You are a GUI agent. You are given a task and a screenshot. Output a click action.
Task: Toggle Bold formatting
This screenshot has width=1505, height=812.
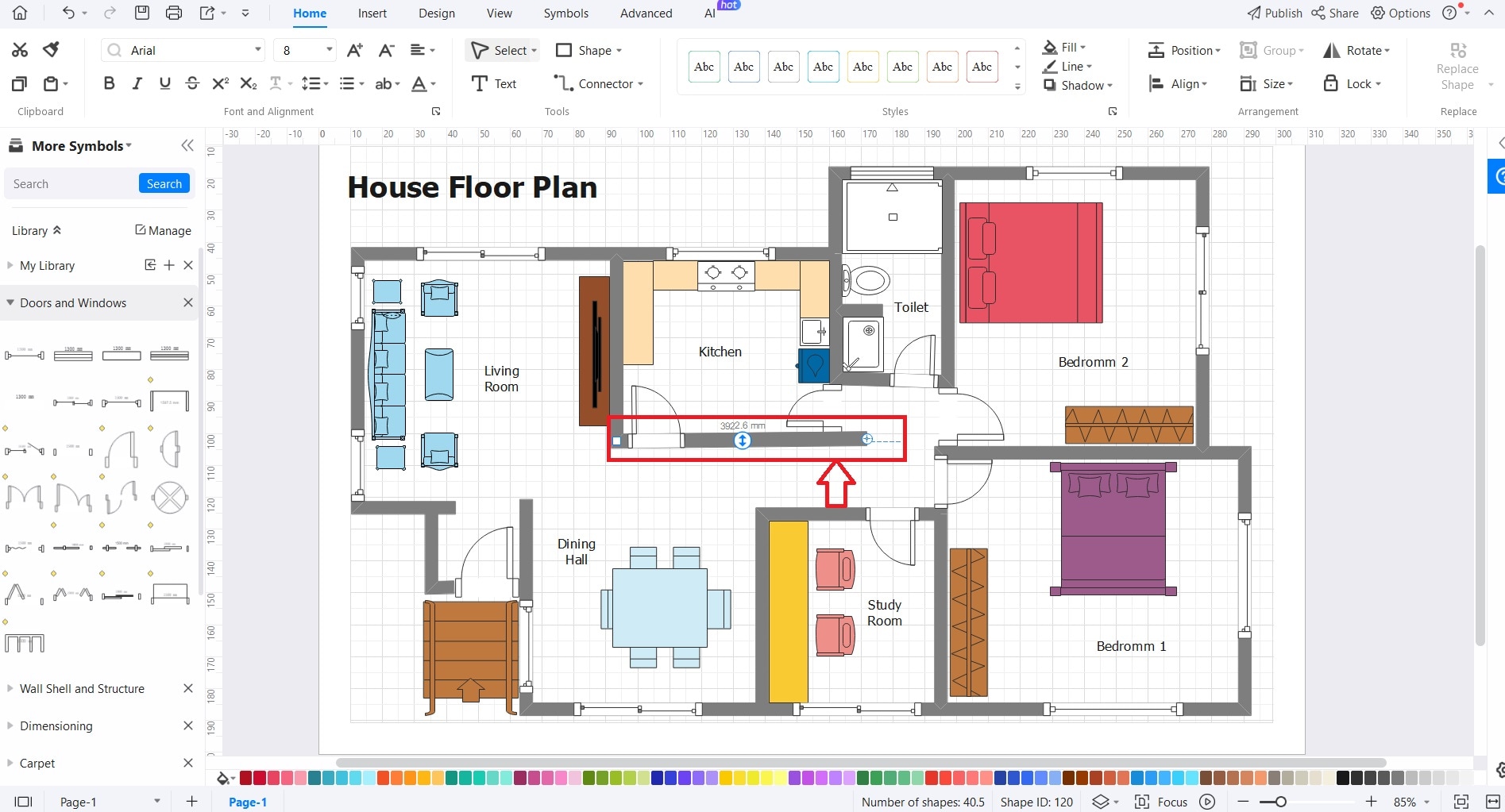(110, 83)
